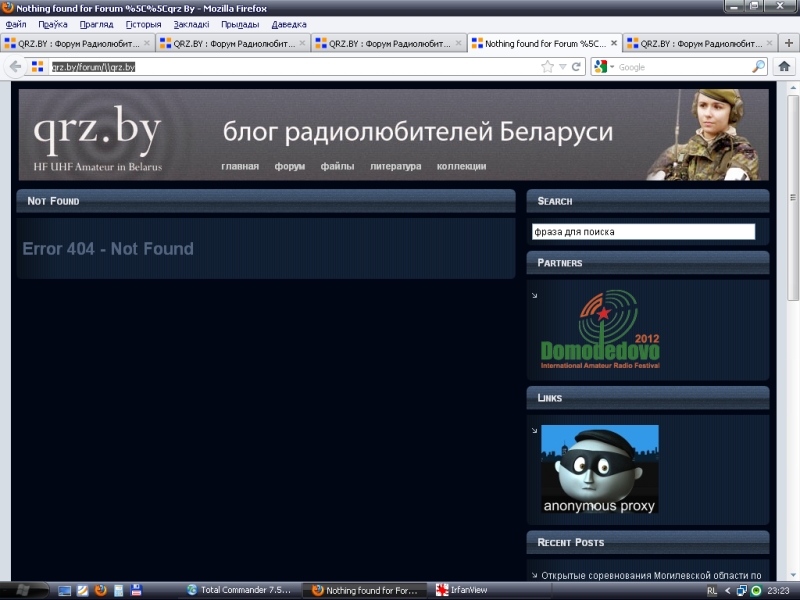Open the URL history dropdown arrow
Viewport: 800px width, 600px height.
[563, 67]
